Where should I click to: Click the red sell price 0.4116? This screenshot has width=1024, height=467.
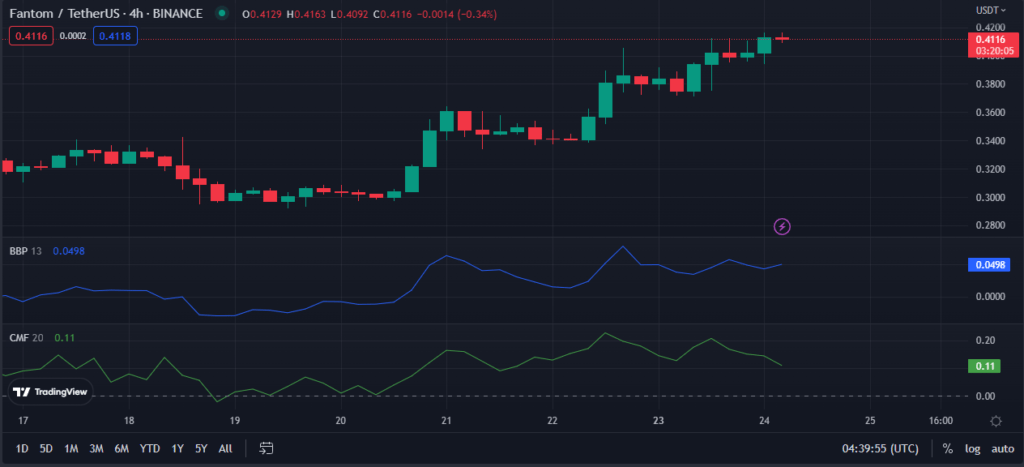pyautogui.click(x=31, y=36)
